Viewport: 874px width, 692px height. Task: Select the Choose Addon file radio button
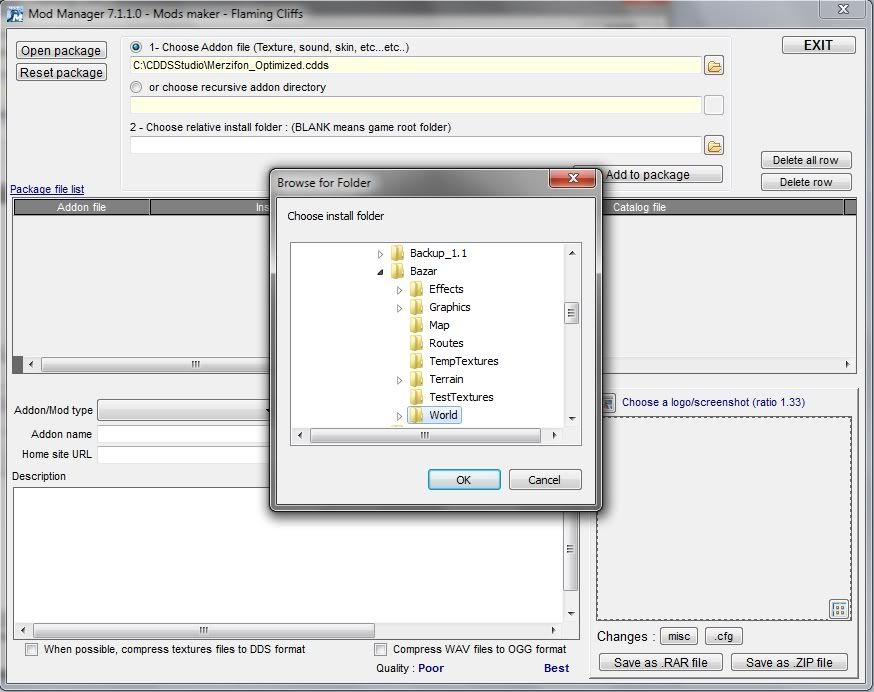click(x=136, y=47)
